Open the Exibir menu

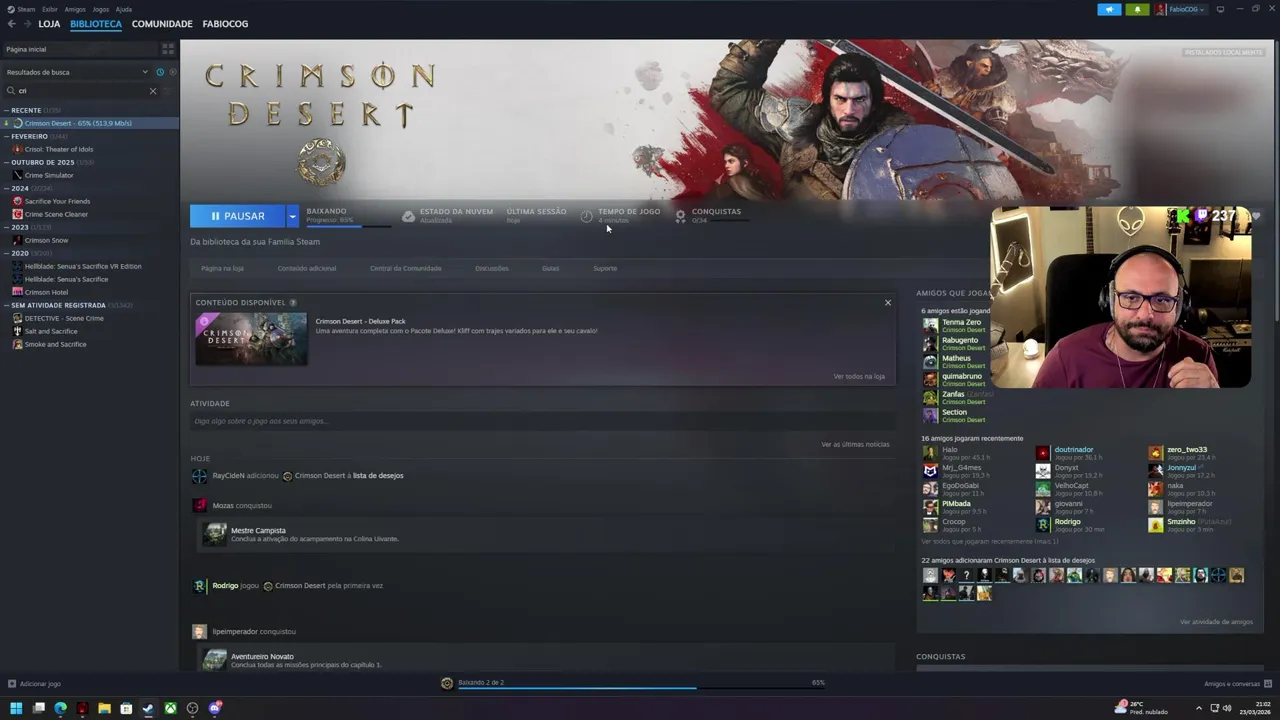pos(50,9)
